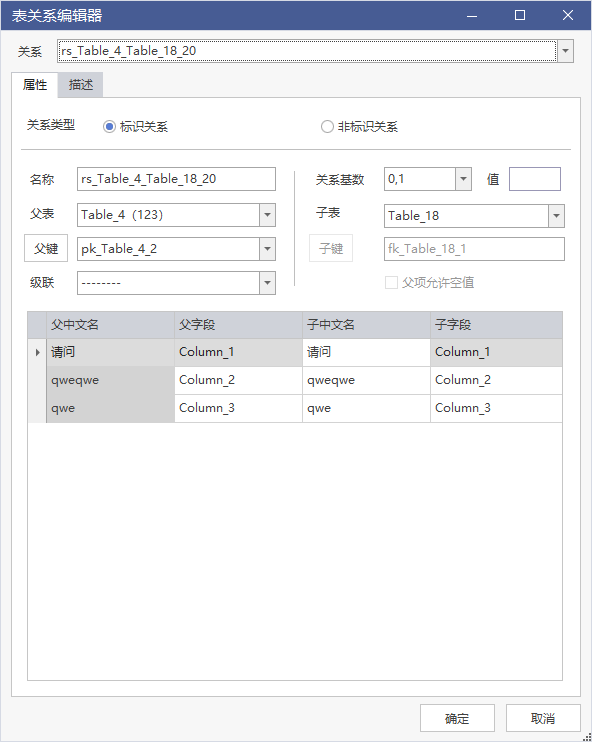Click the 子中文名 column header
Image resolution: width=592 pixels, height=742 pixels.
[x=366, y=325]
